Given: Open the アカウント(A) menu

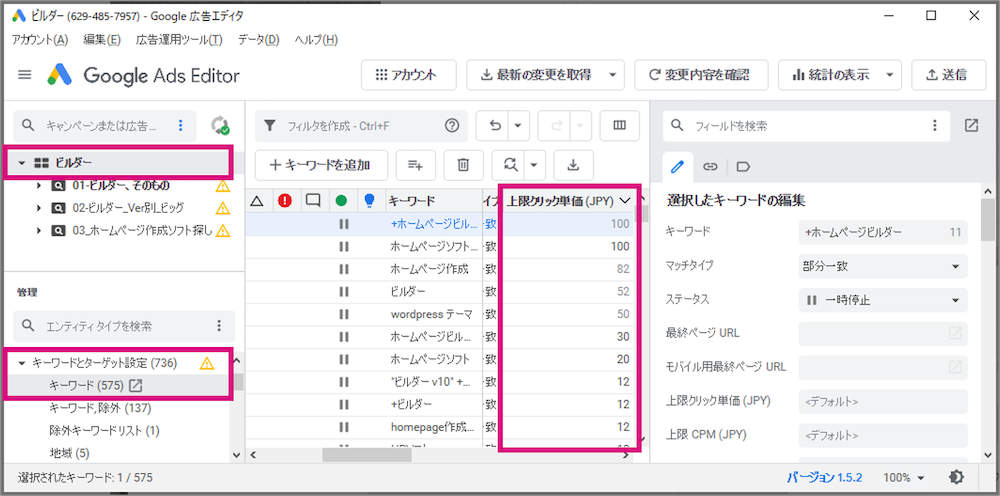Looking at the screenshot, I should coord(40,40).
